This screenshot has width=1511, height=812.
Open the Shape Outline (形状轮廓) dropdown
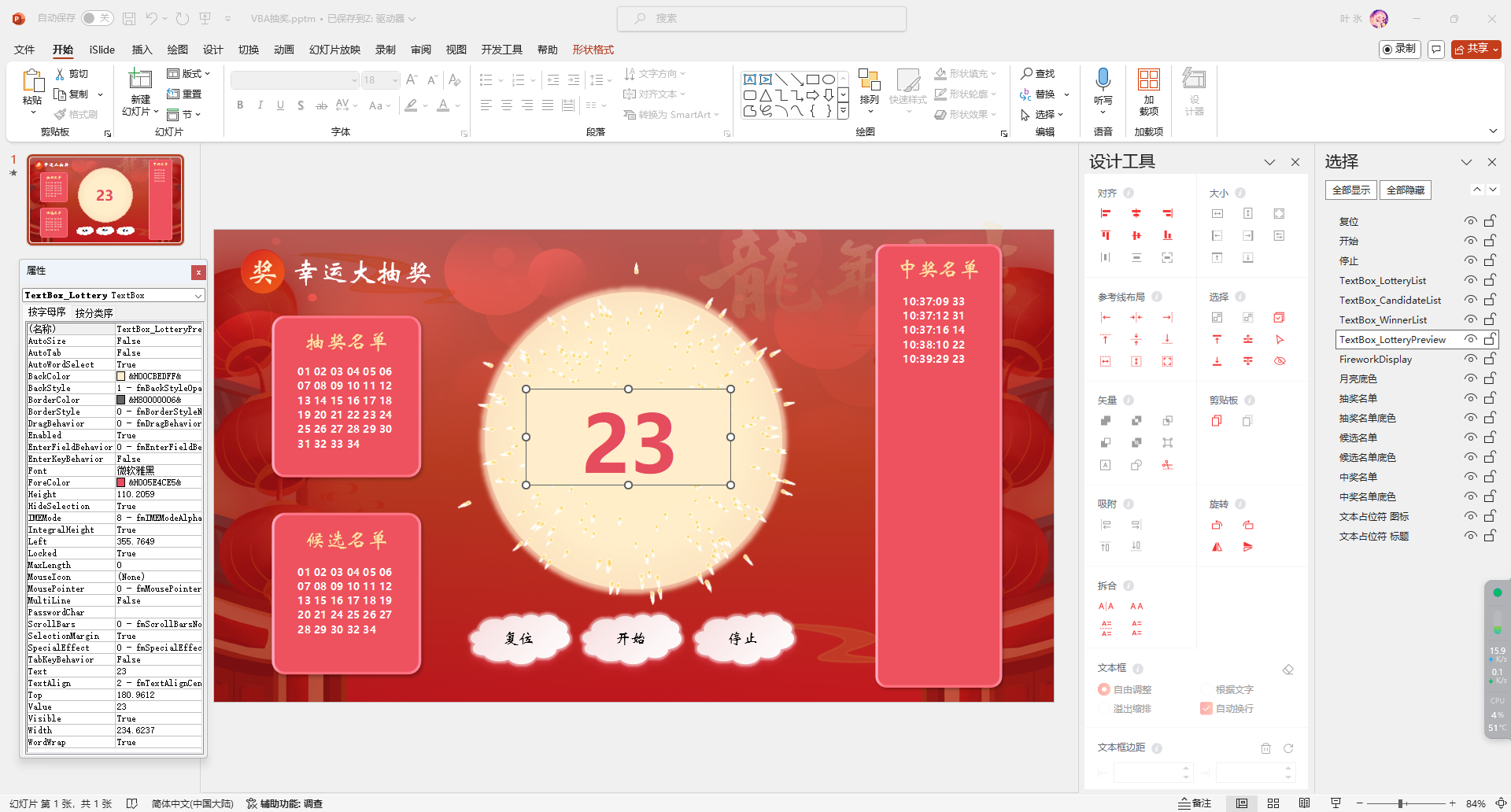pyautogui.click(x=993, y=94)
